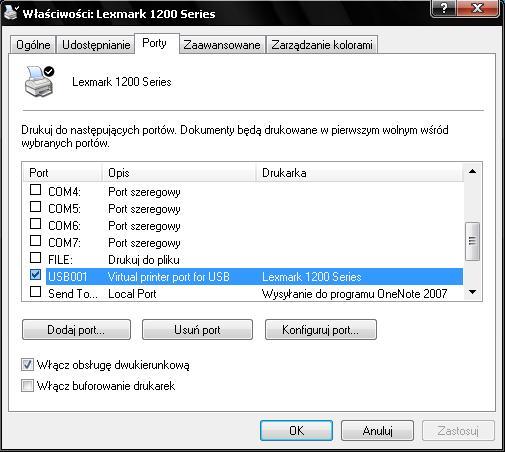The height and width of the screenshot is (452, 505).
Task: Click Wysyłanie do programu OneNote 2007 text
Action: [354, 294]
